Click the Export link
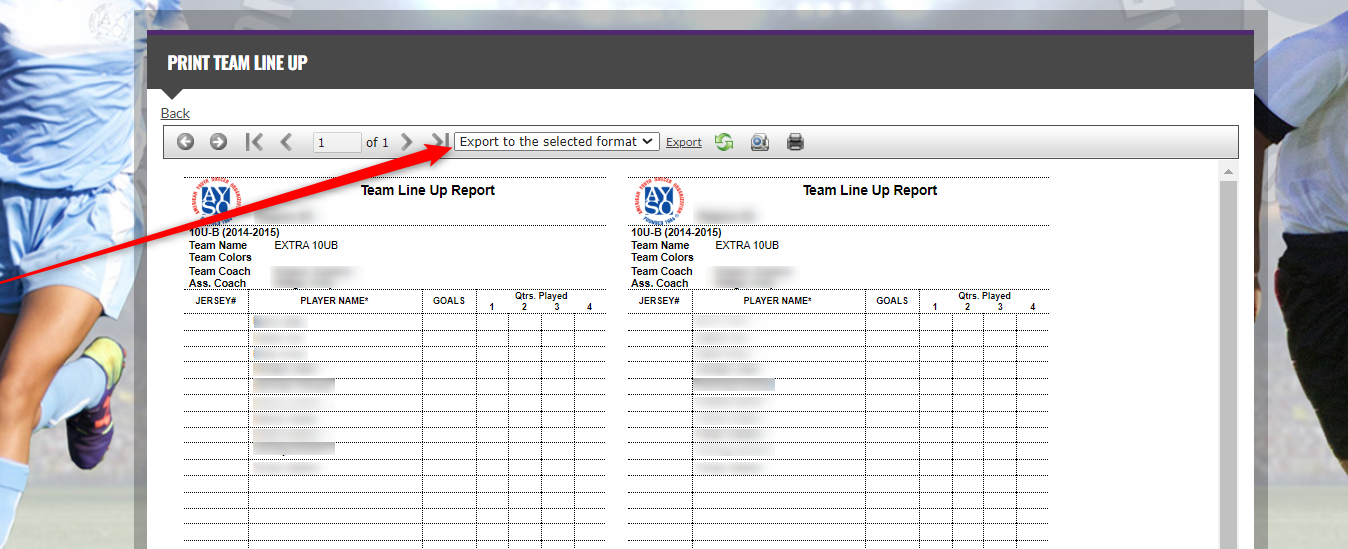Screen dimensions: 1348x549 683,142
